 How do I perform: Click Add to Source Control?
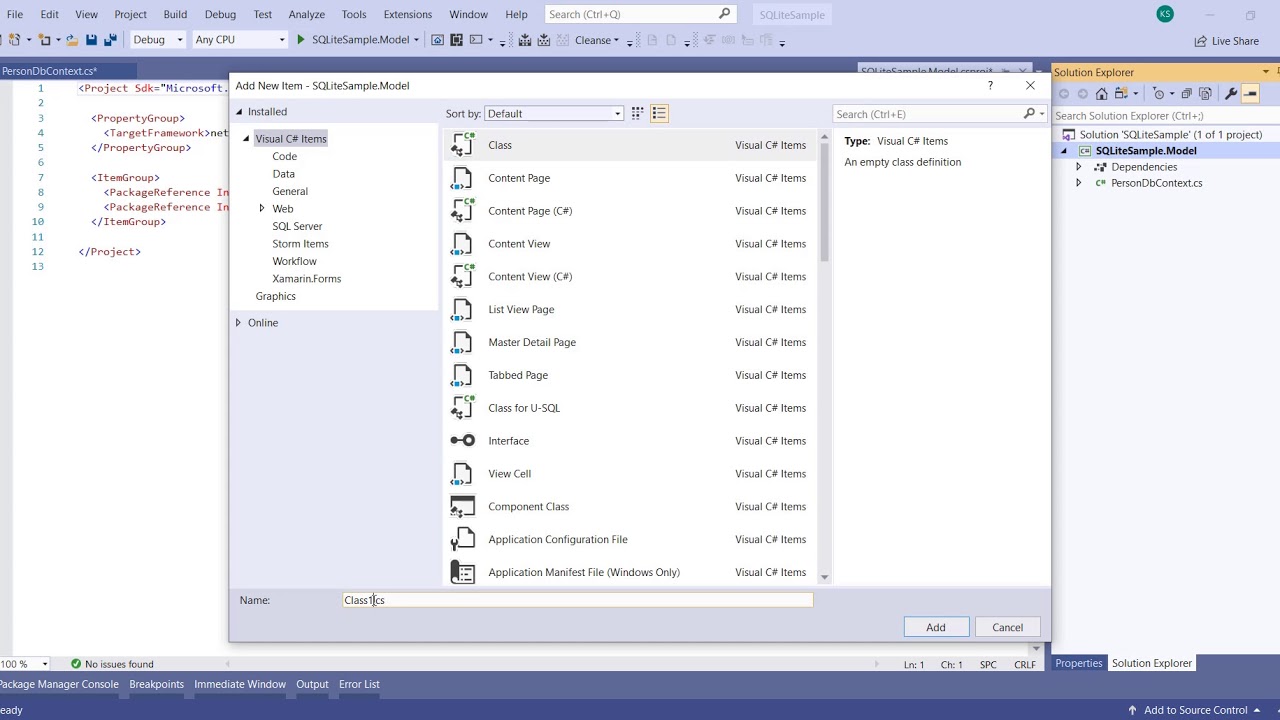coord(1195,710)
